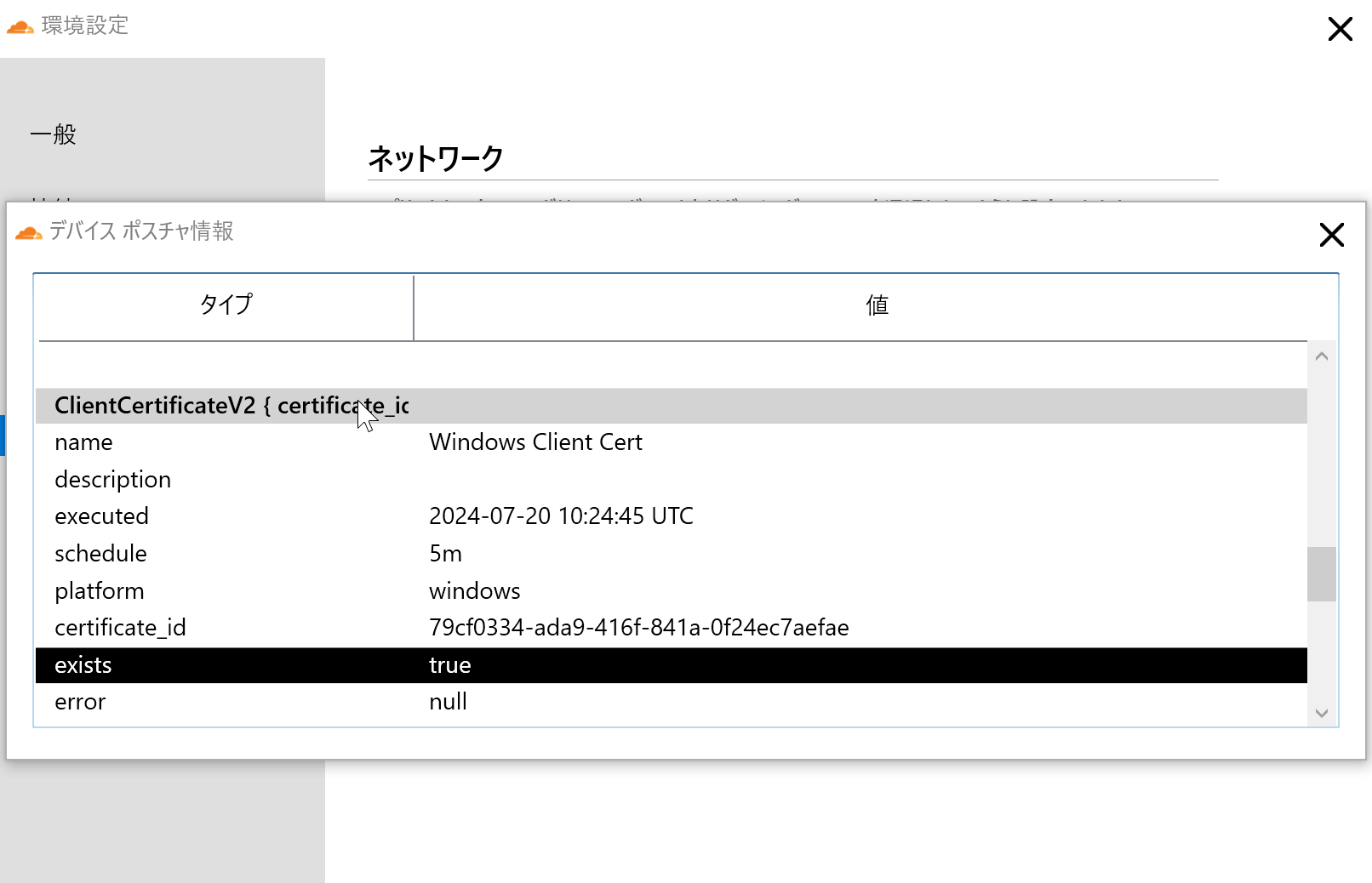Click the 値 column header

(876, 305)
